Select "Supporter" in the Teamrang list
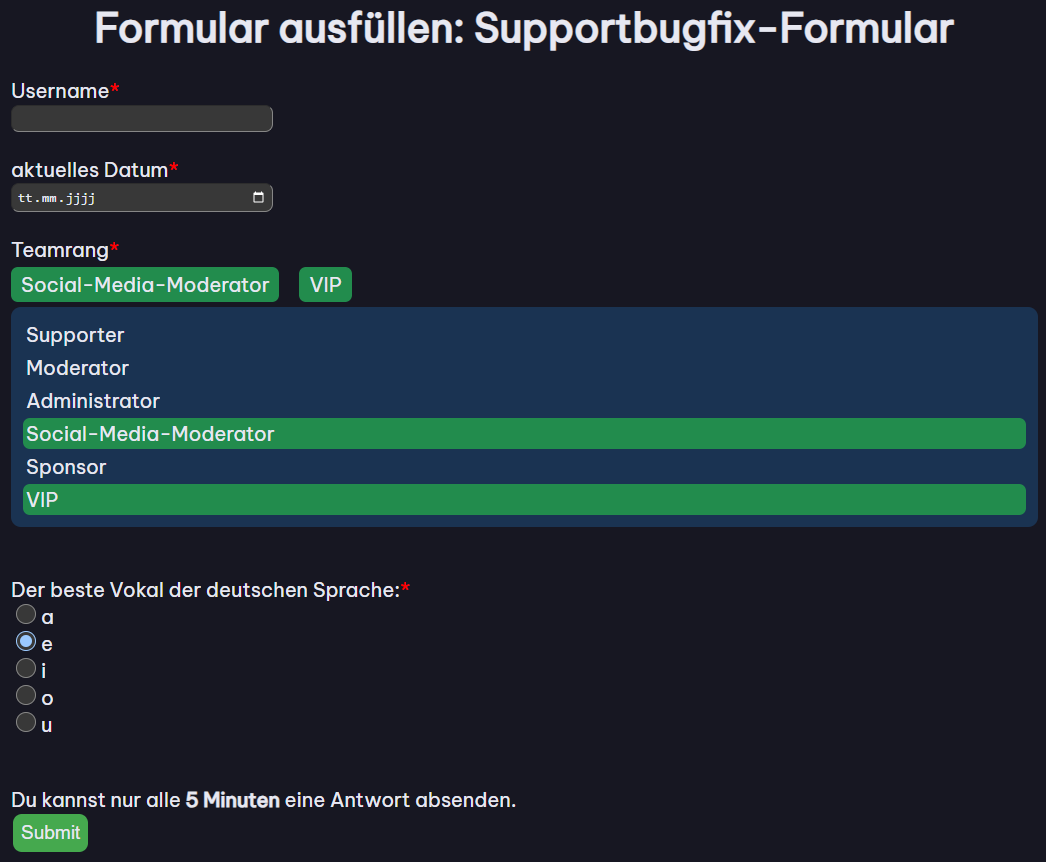 pyautogui.click(x=75, y=334)
